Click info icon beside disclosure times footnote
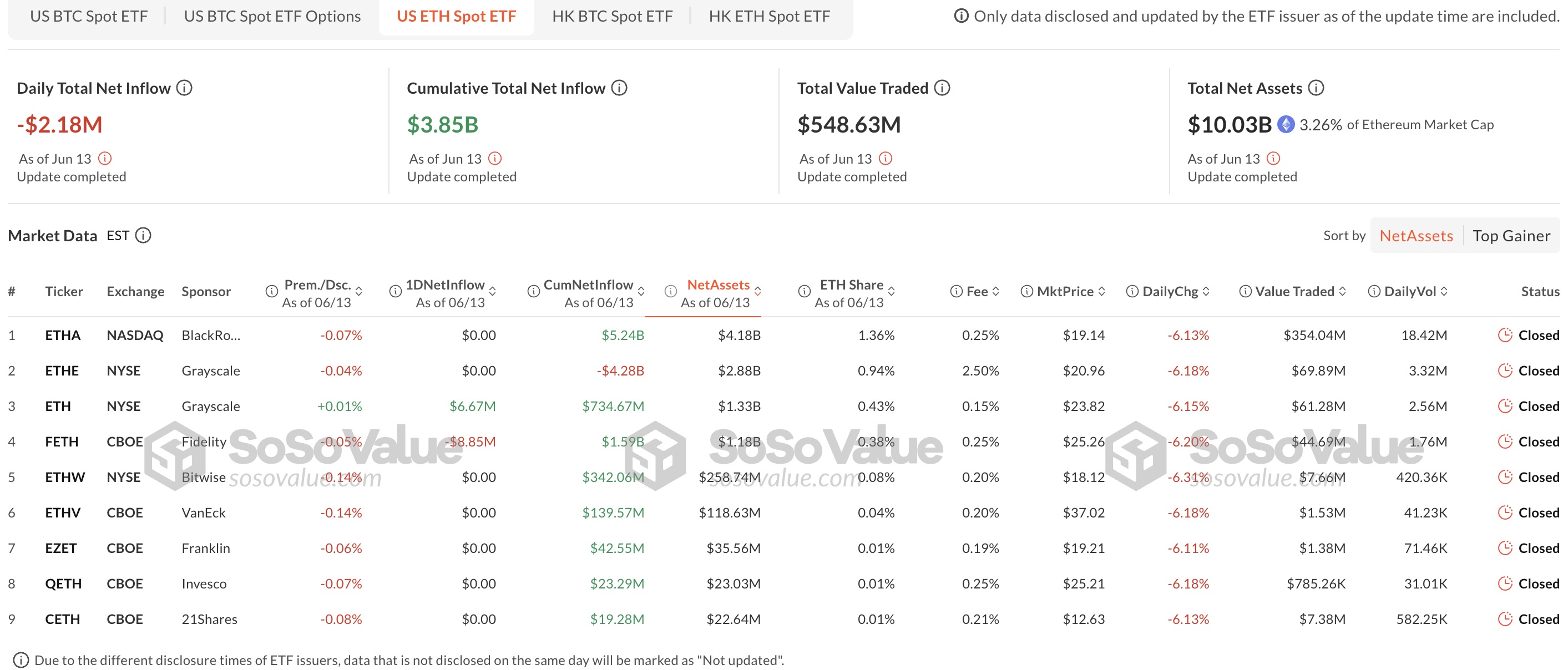This screenshot has width=1568, height=670. pyautogui.click(x=21, y=659)
